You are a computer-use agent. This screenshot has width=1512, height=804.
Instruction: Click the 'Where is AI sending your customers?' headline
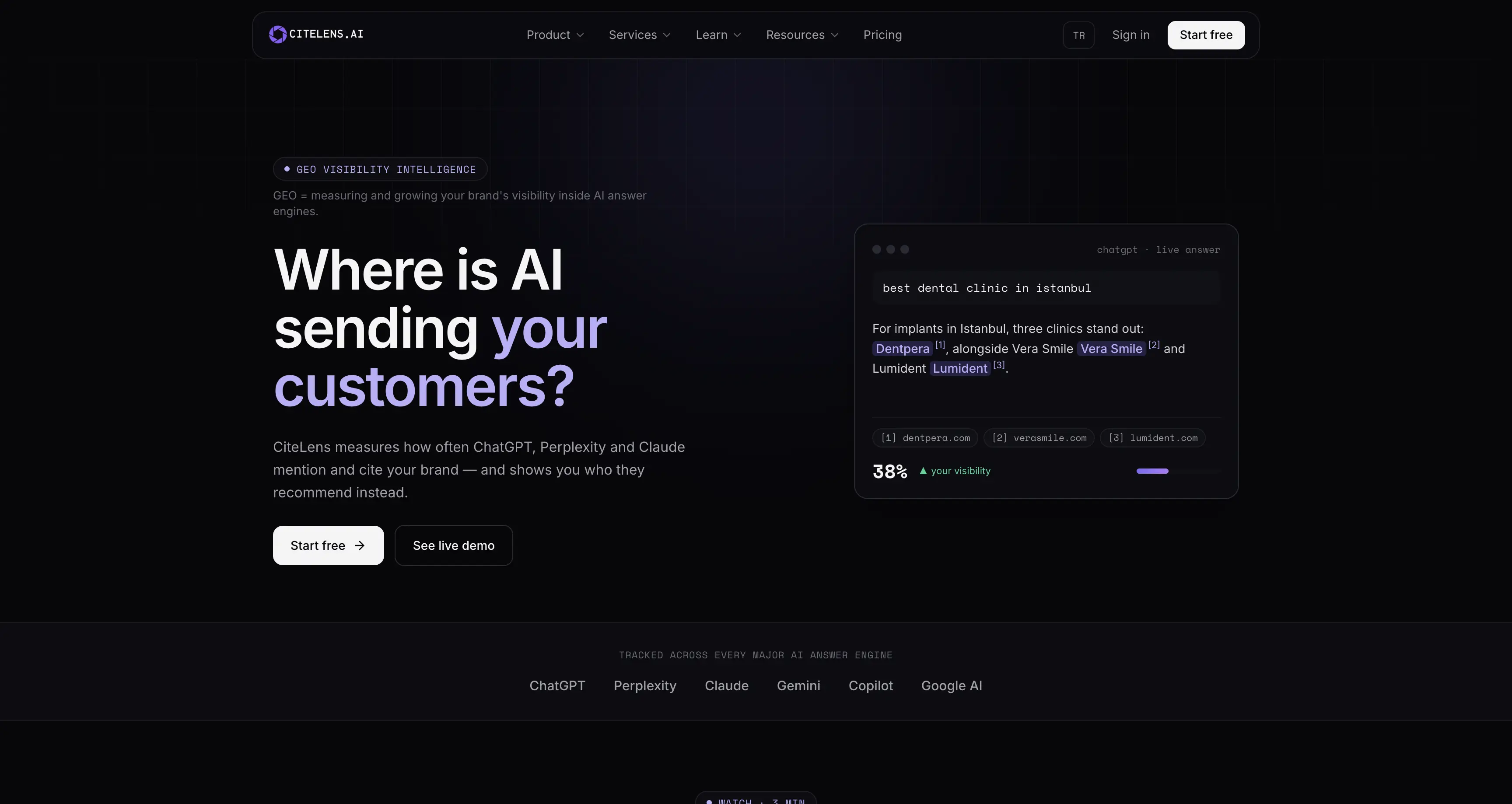pos(440,328)
